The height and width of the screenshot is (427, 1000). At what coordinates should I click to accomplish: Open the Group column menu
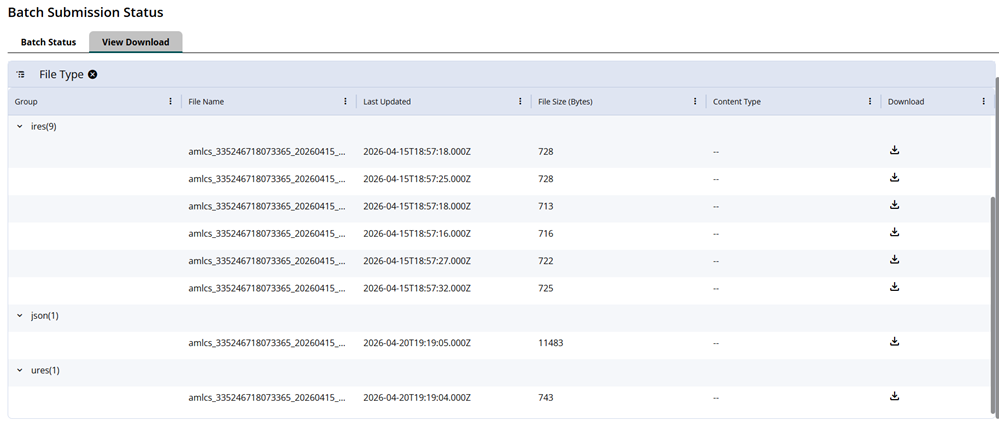click(170, 101)
